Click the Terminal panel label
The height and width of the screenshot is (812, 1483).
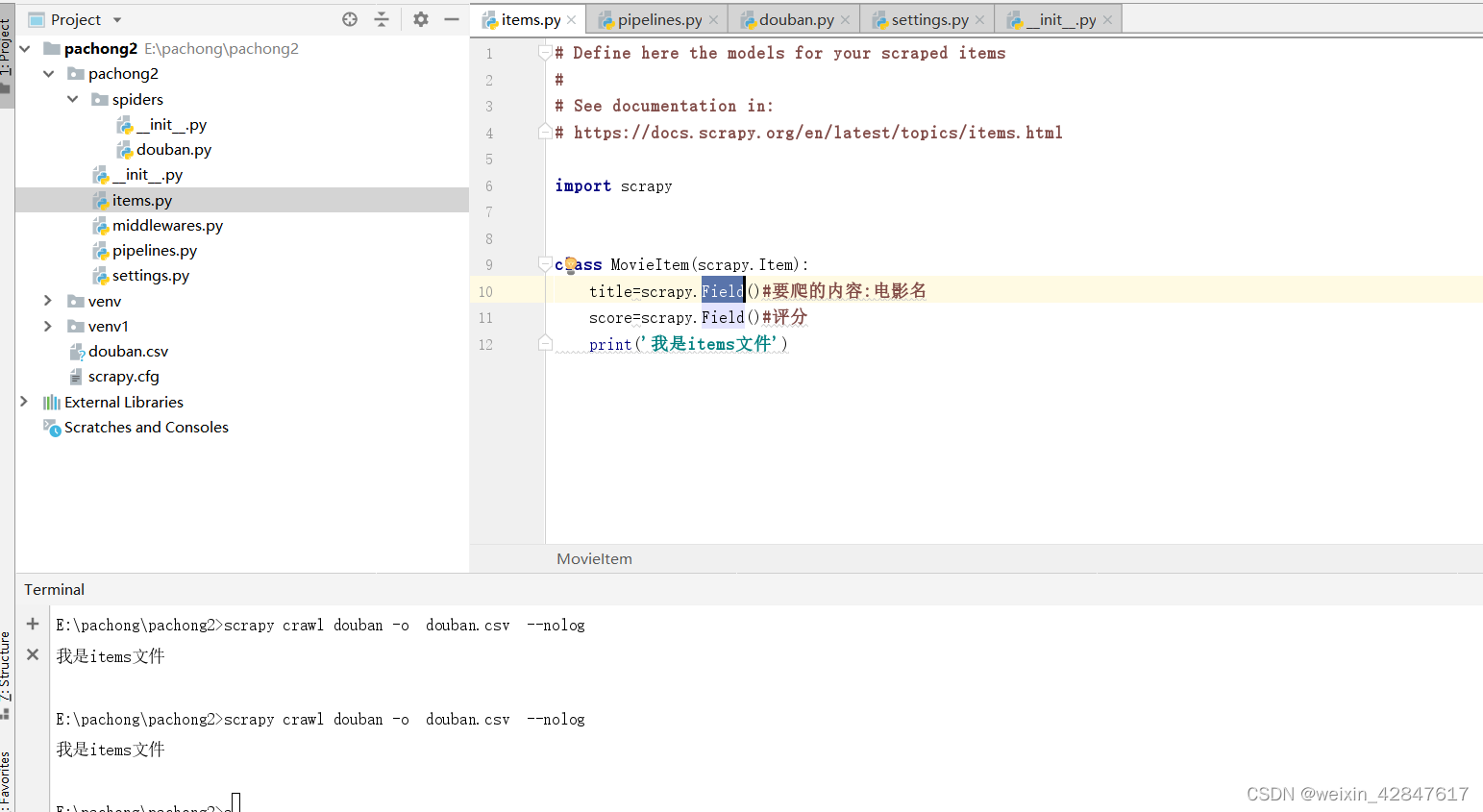(x=53, y=589)
